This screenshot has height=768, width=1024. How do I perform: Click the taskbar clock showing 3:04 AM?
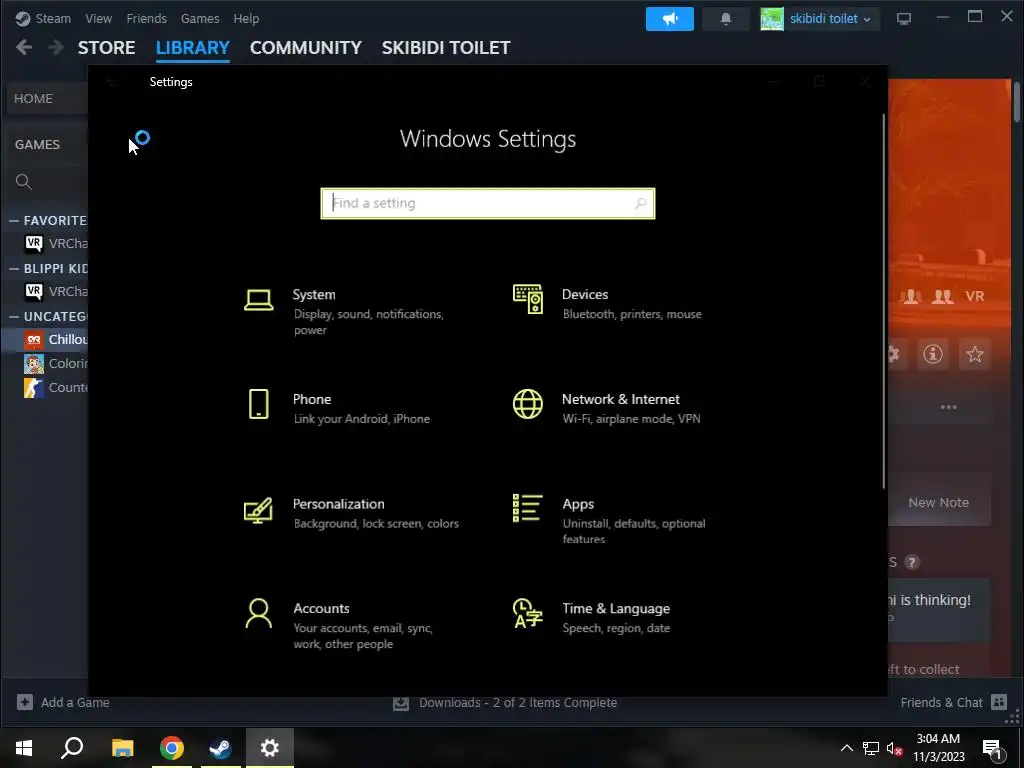[x=938, y=748]
